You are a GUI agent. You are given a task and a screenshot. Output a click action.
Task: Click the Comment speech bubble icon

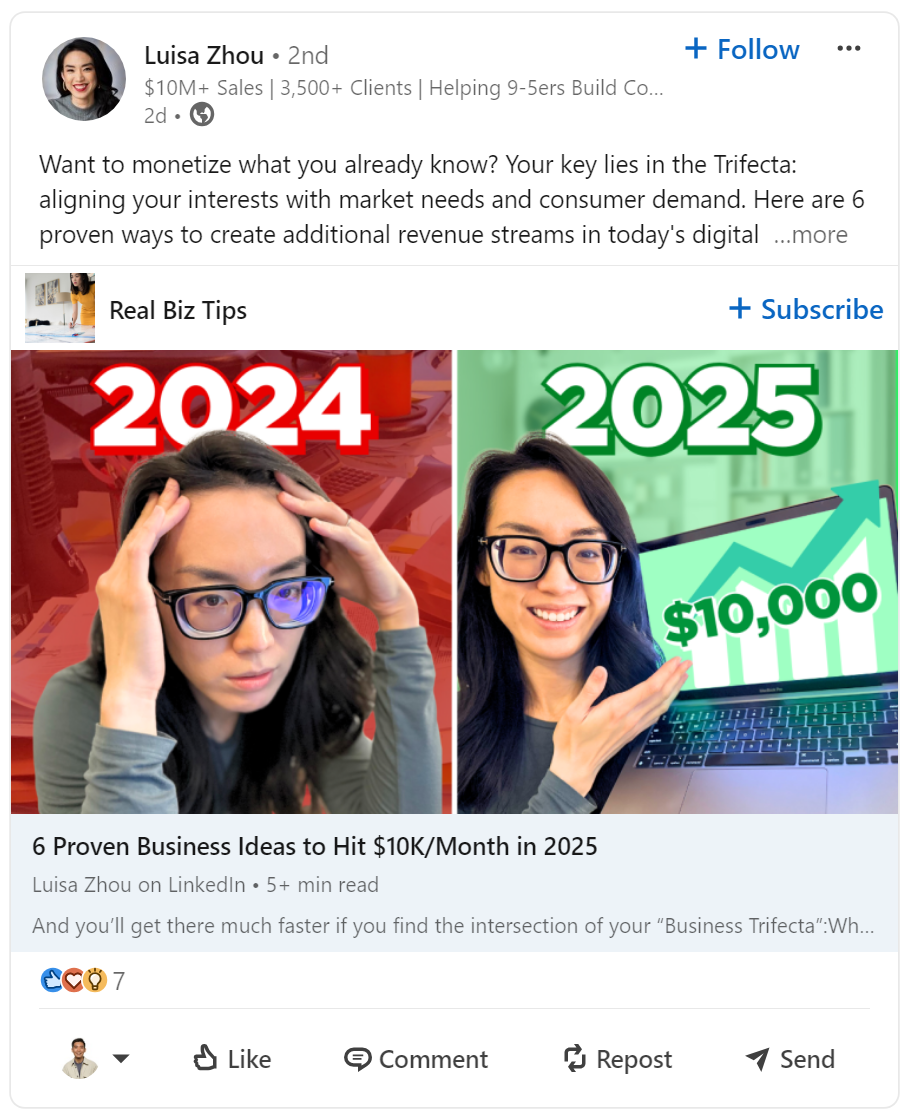[358, 1059]
